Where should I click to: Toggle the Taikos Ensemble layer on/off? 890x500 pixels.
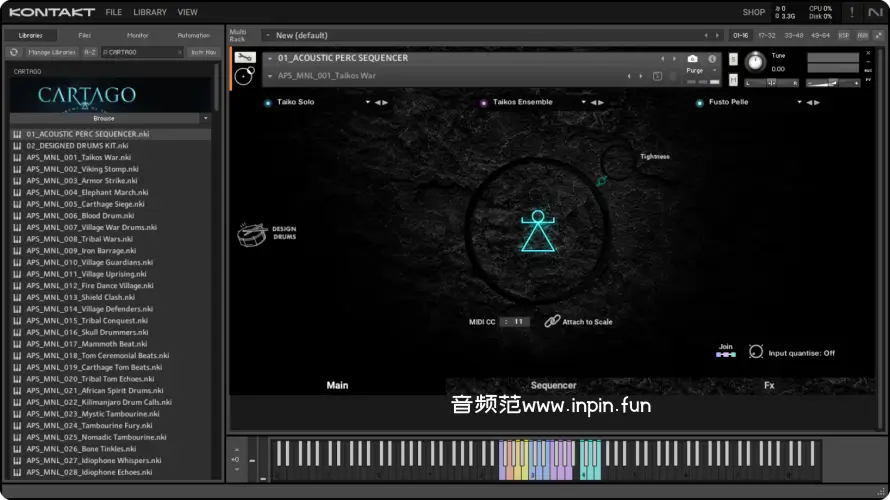pos(484,102)
